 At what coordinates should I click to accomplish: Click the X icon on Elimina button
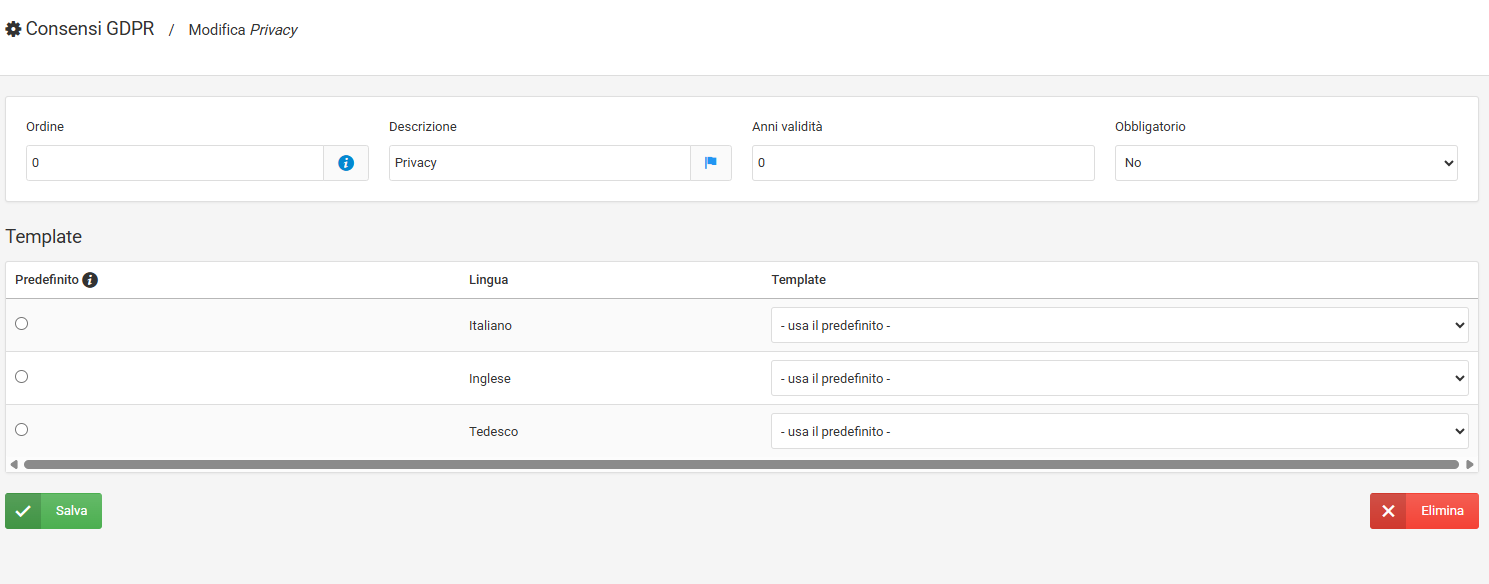coord(1388,511)
